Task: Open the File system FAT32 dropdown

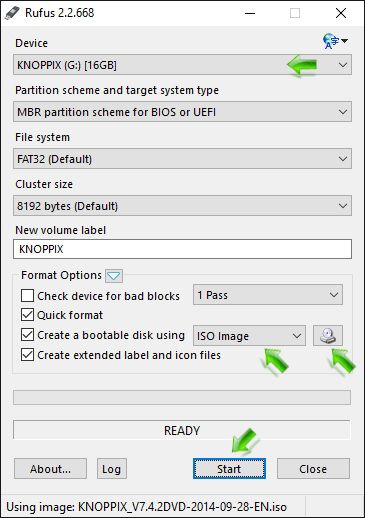Action: pos(182,159)
